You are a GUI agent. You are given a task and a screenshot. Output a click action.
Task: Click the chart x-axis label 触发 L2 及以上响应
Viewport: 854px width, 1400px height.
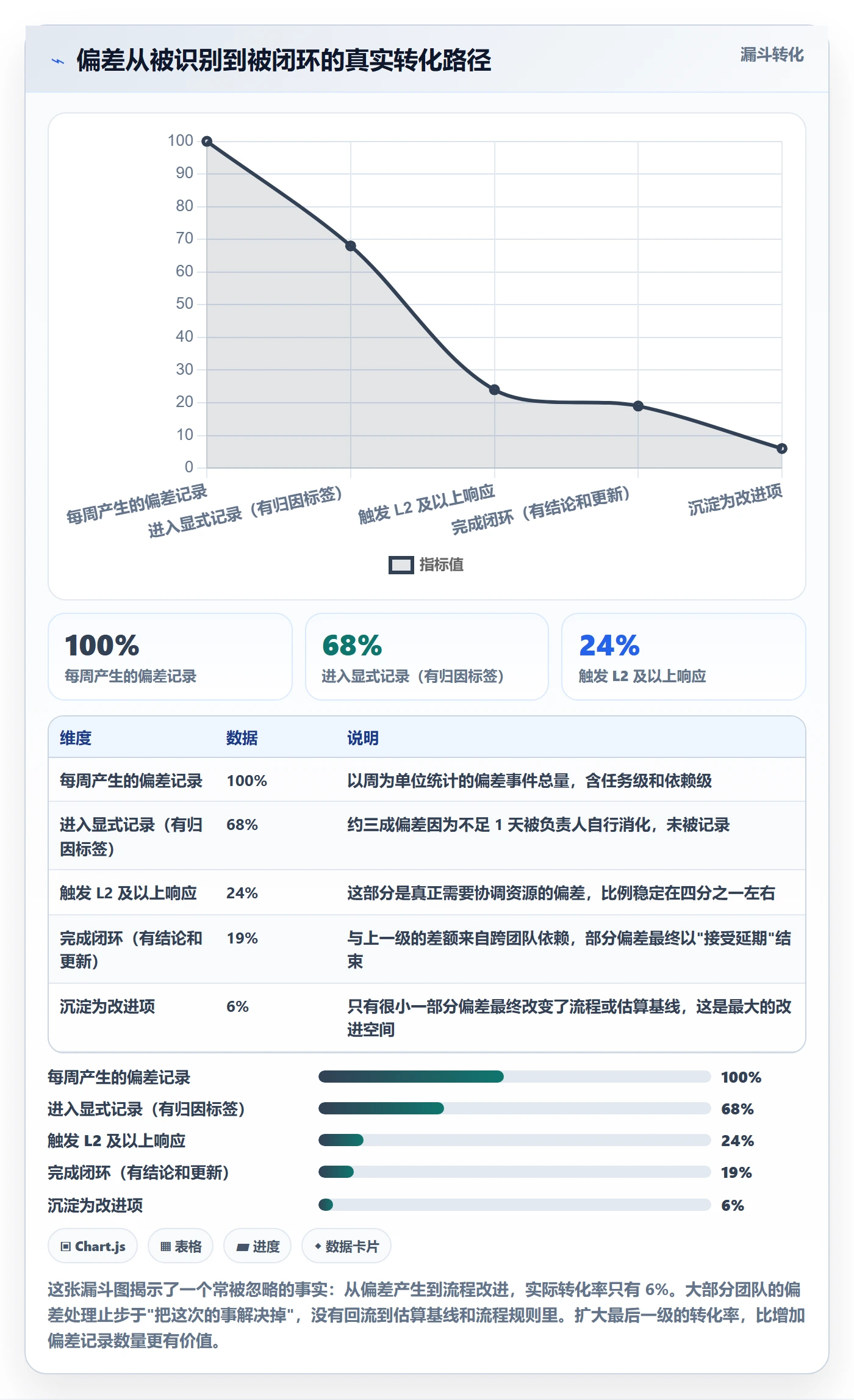click(426, 504)
